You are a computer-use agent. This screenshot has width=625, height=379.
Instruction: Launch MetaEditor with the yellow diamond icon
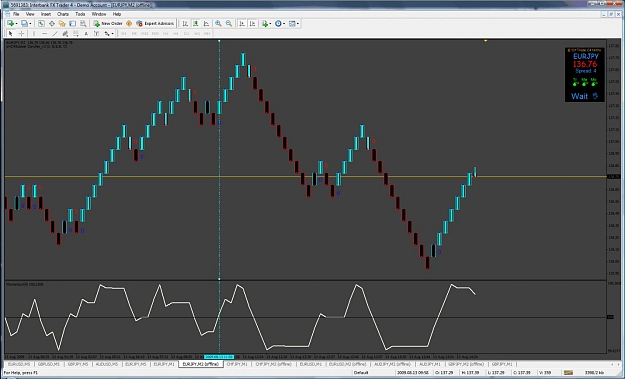(x=129, y=24)
